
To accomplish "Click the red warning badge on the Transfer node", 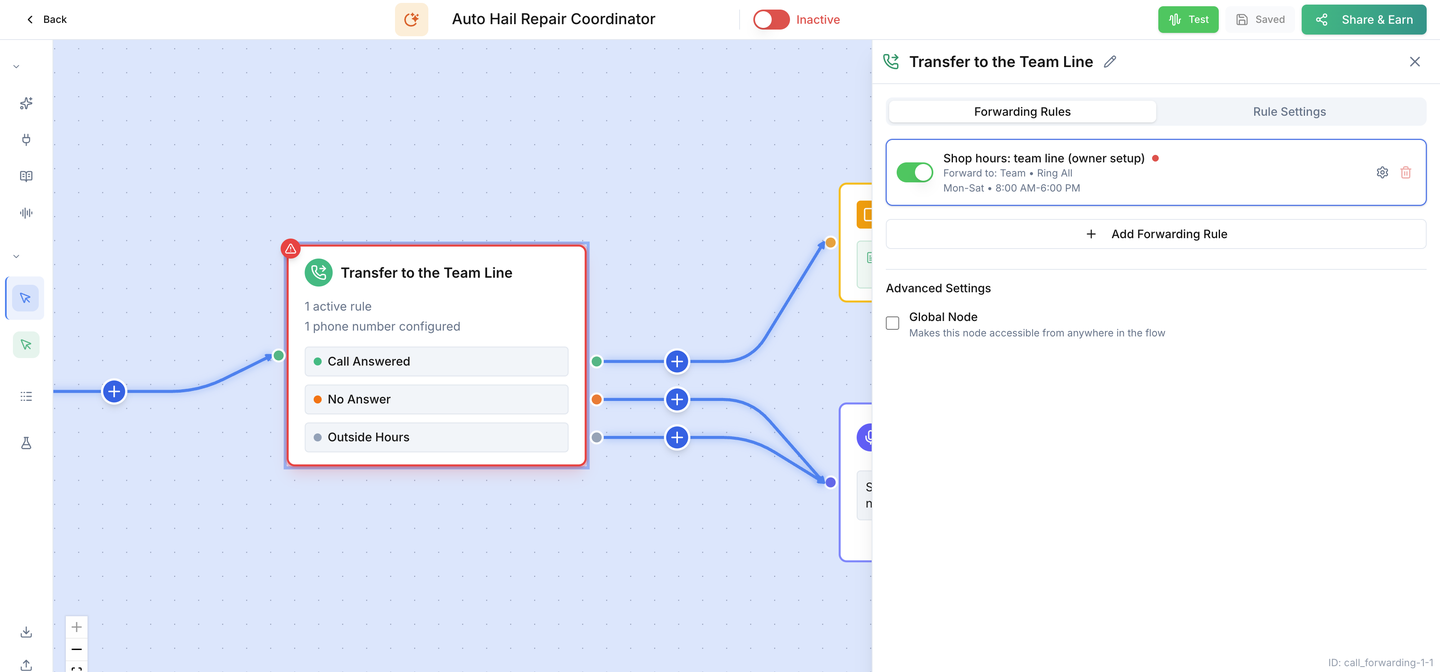I will [290, 248].
